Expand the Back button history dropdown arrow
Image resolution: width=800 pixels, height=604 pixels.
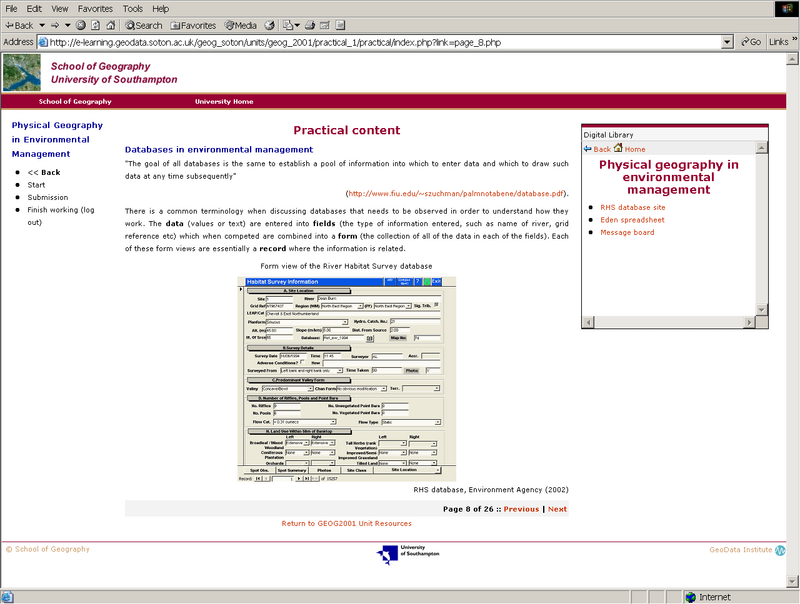tap(42, 25)
